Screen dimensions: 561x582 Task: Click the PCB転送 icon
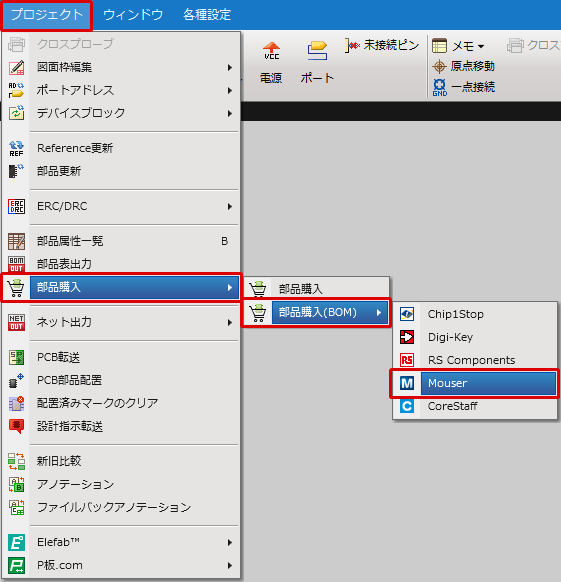(x=16, y=357)
